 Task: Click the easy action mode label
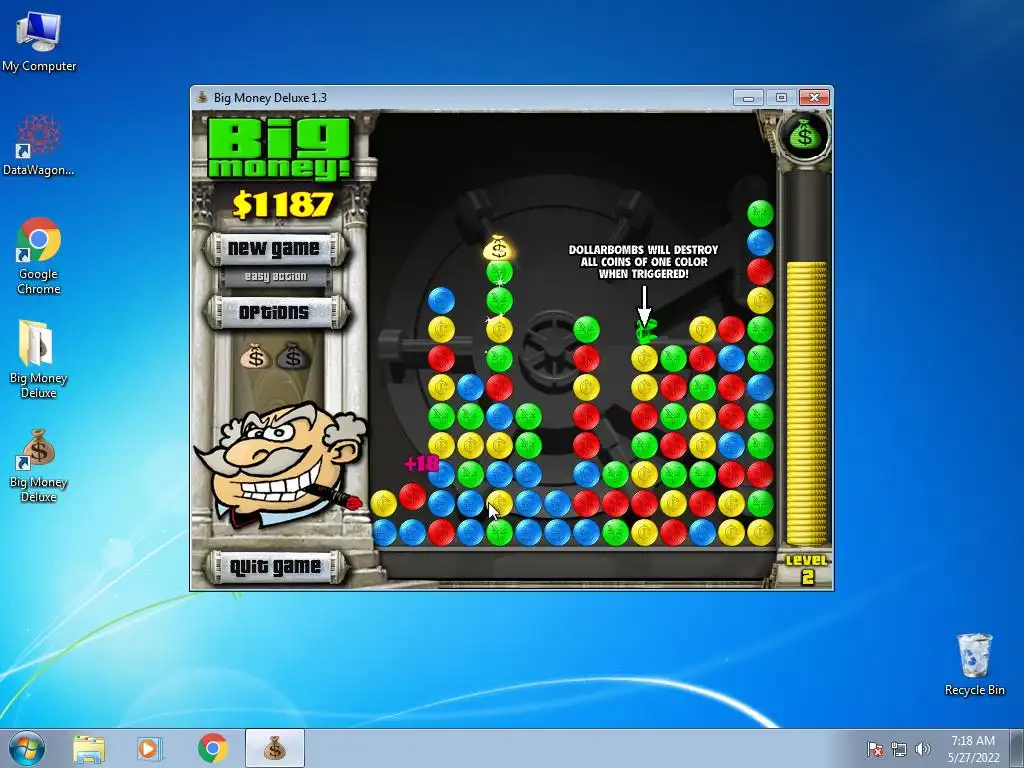pos(275,276)
